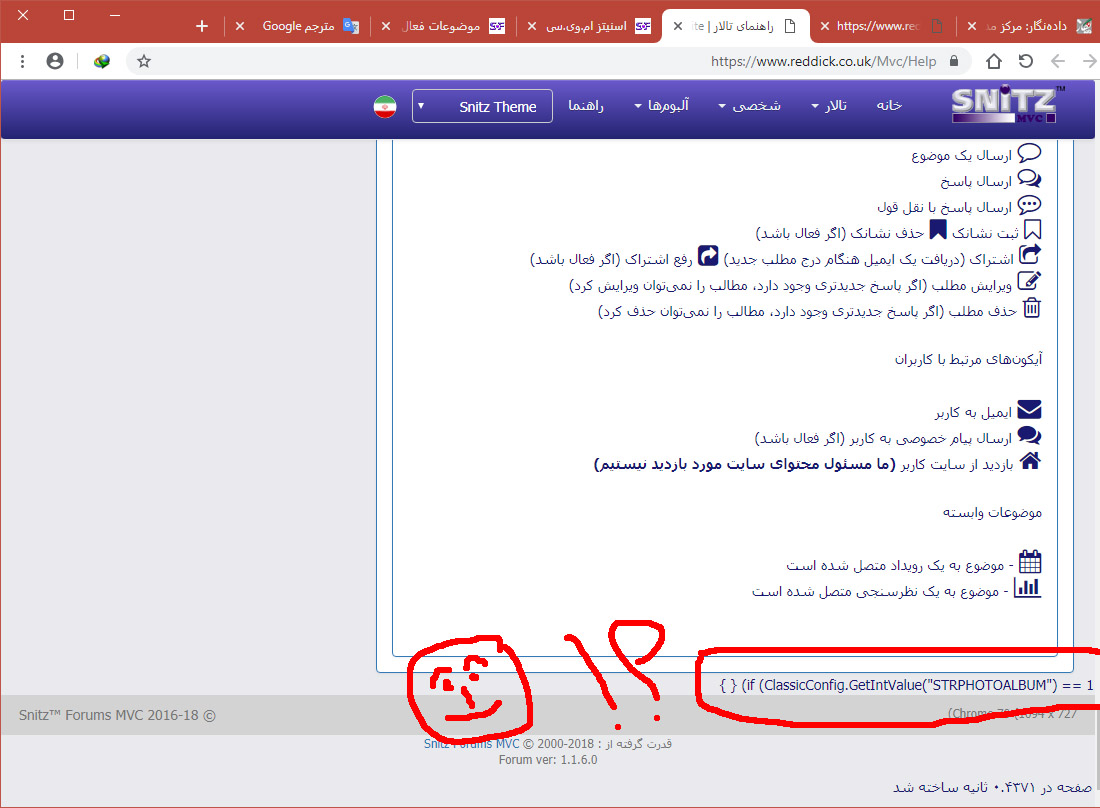Click the house visit website icon

point(1029,462)
